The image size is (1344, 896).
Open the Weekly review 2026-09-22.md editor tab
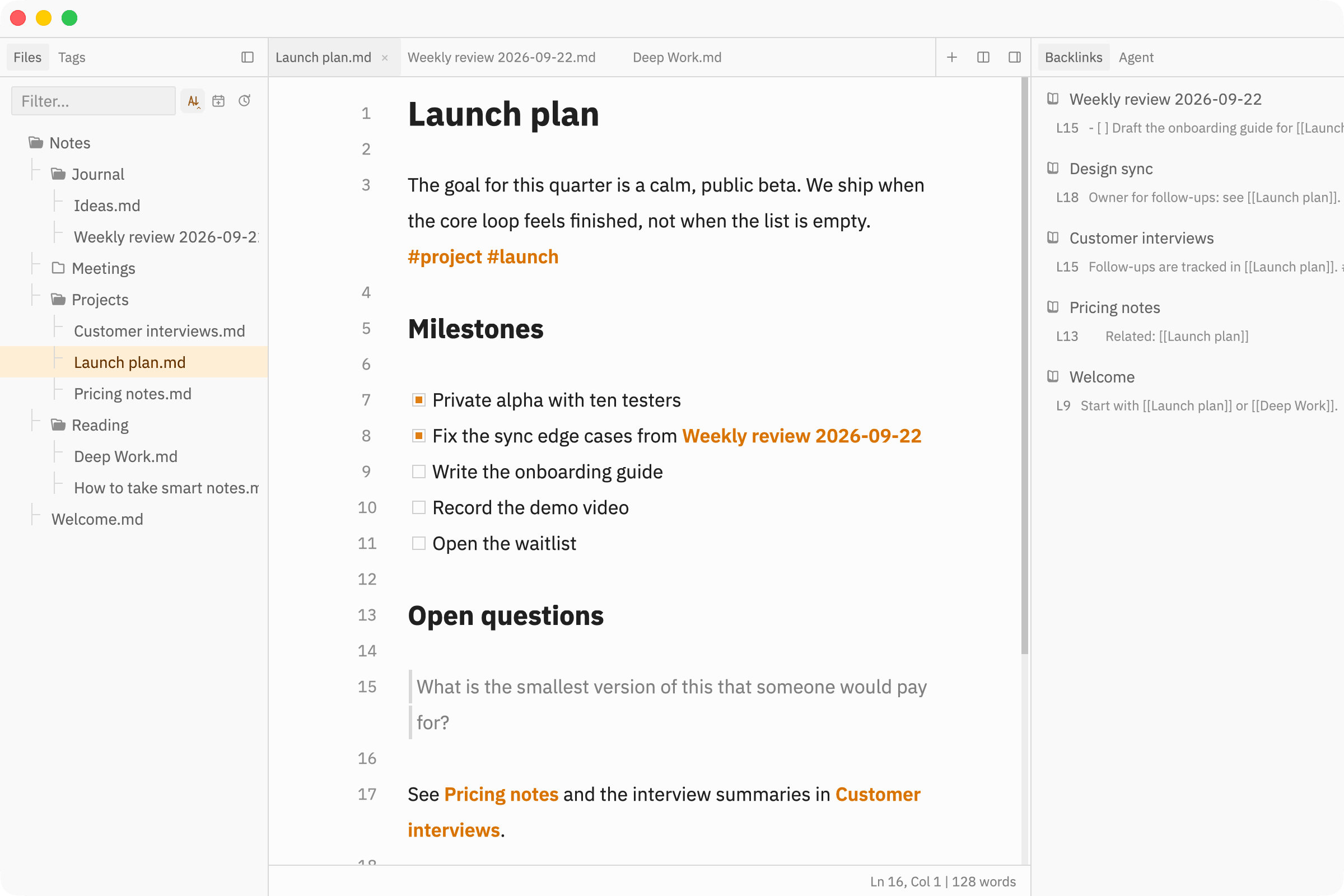pyautogui.click(x=502, y=57)
